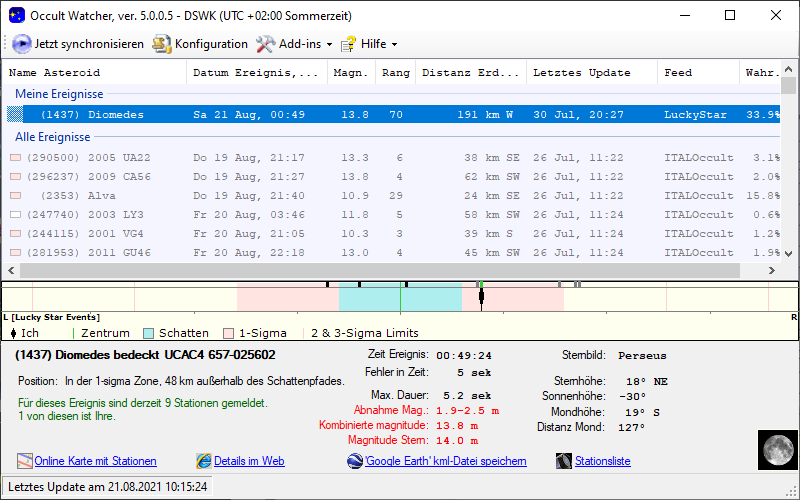Open Konfiguration settings icon
The image size is (800, 500).
click(161, 44)
